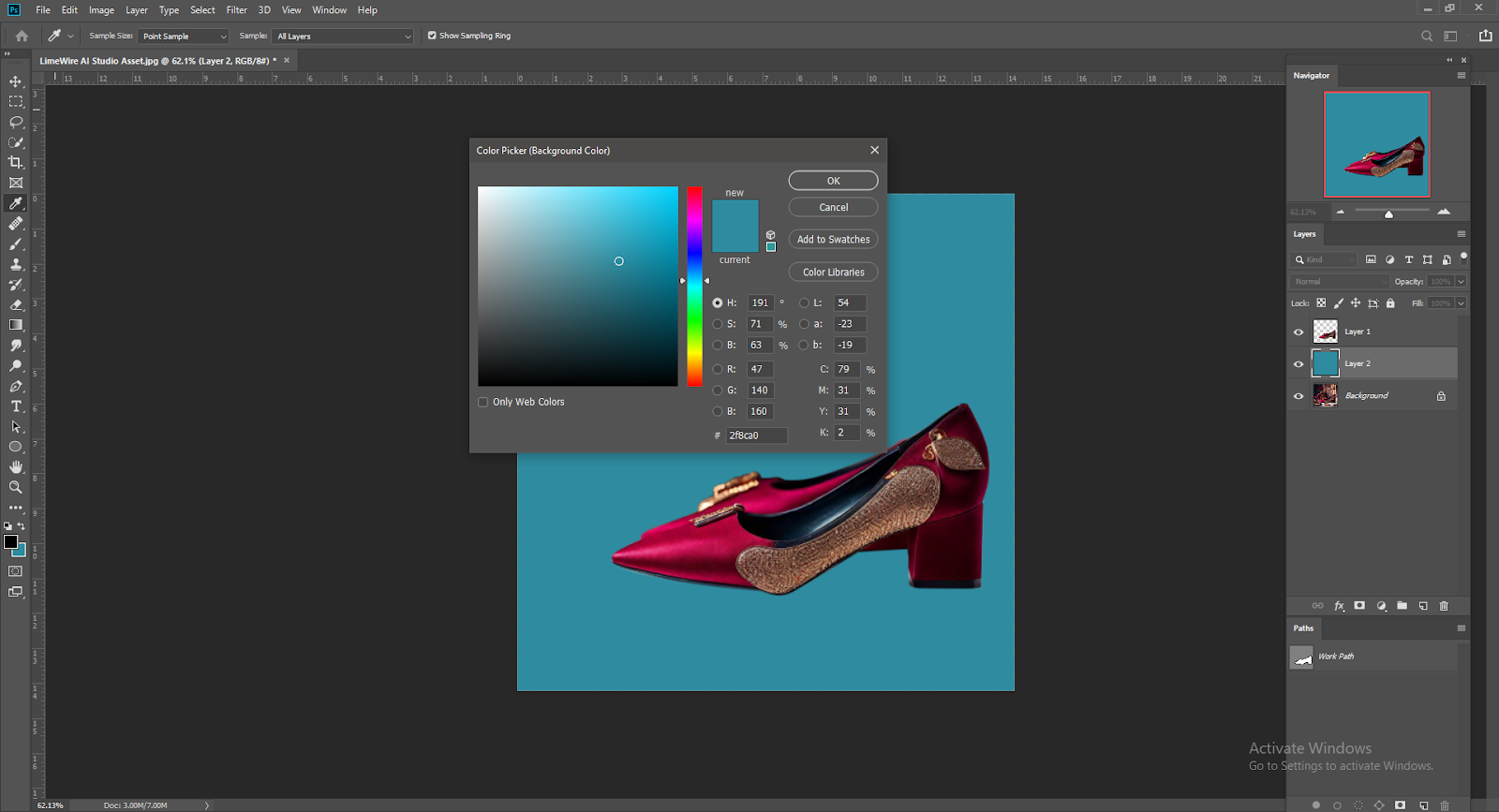This screenshot has height=812, width=1499.
Task: Hide Layer 1 using its eye icon
Action: pyautogui.click(x=1299, y=332)
